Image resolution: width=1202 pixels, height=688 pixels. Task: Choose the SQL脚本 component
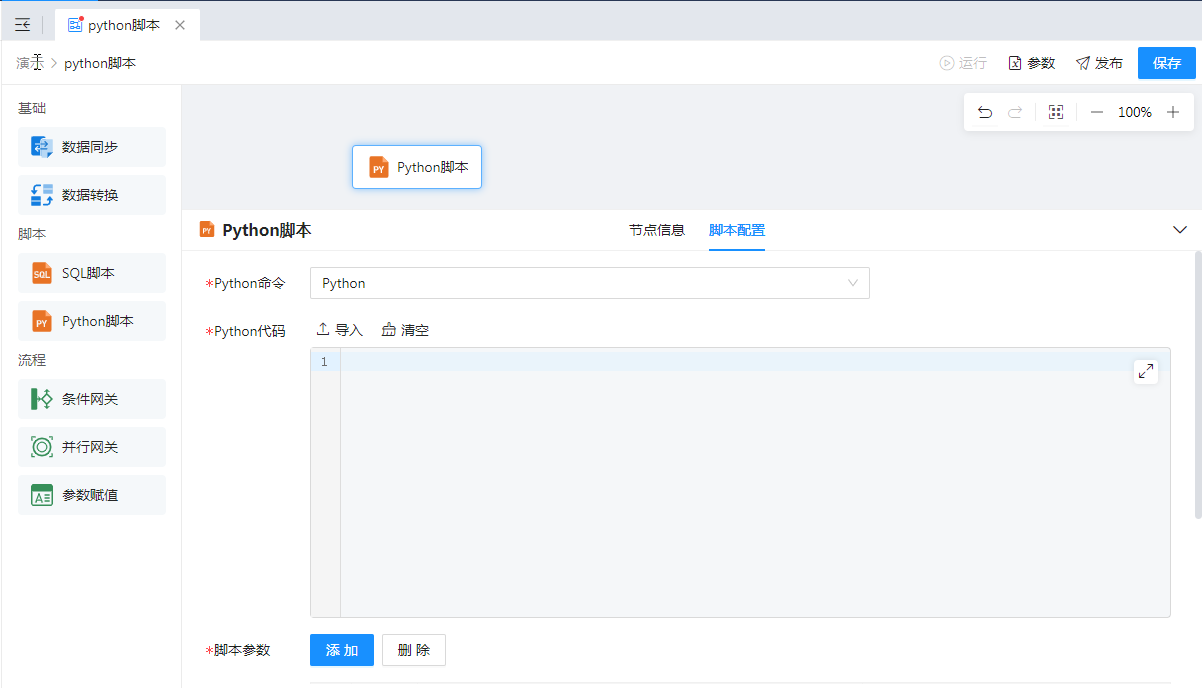pyautogui.click(x=92, y=273)
